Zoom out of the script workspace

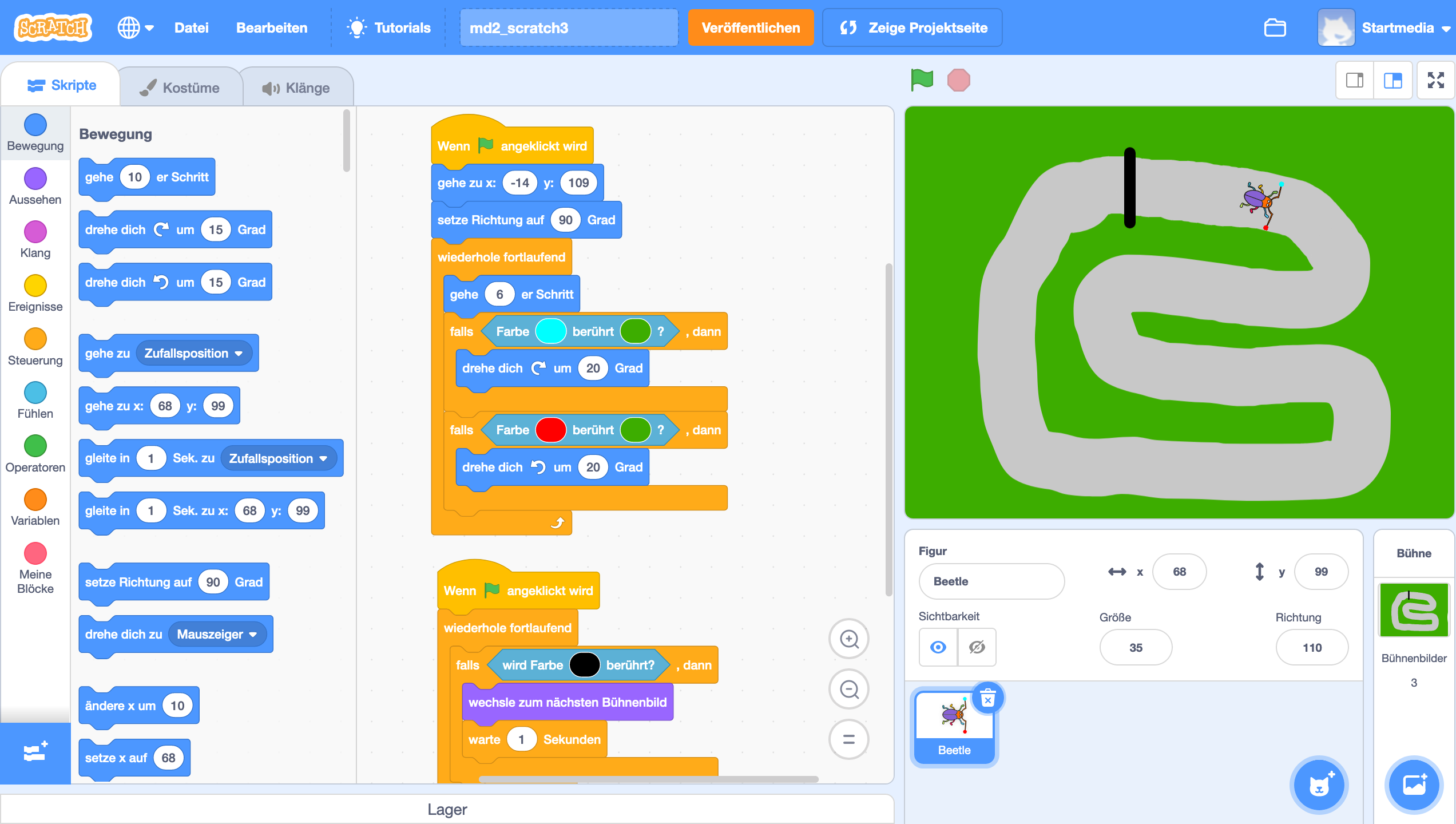[848, 689]
